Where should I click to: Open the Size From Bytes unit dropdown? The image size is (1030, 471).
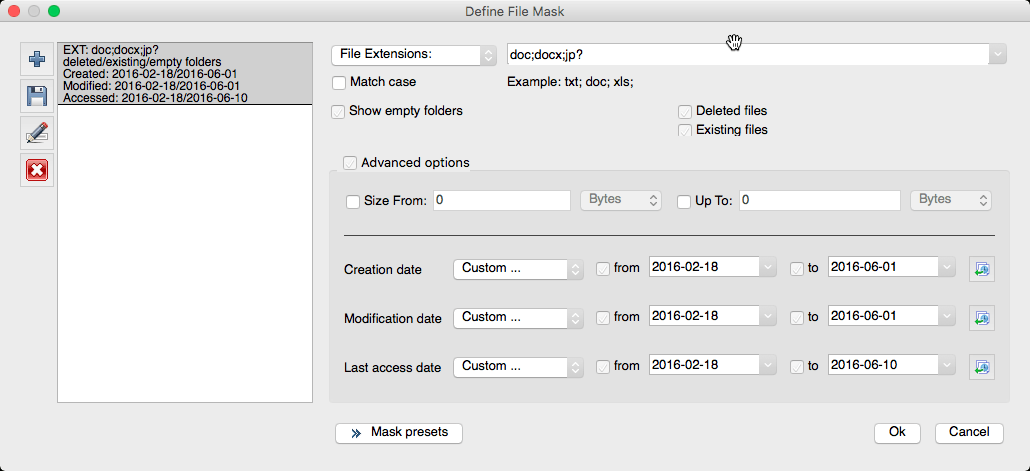(621, 200)
